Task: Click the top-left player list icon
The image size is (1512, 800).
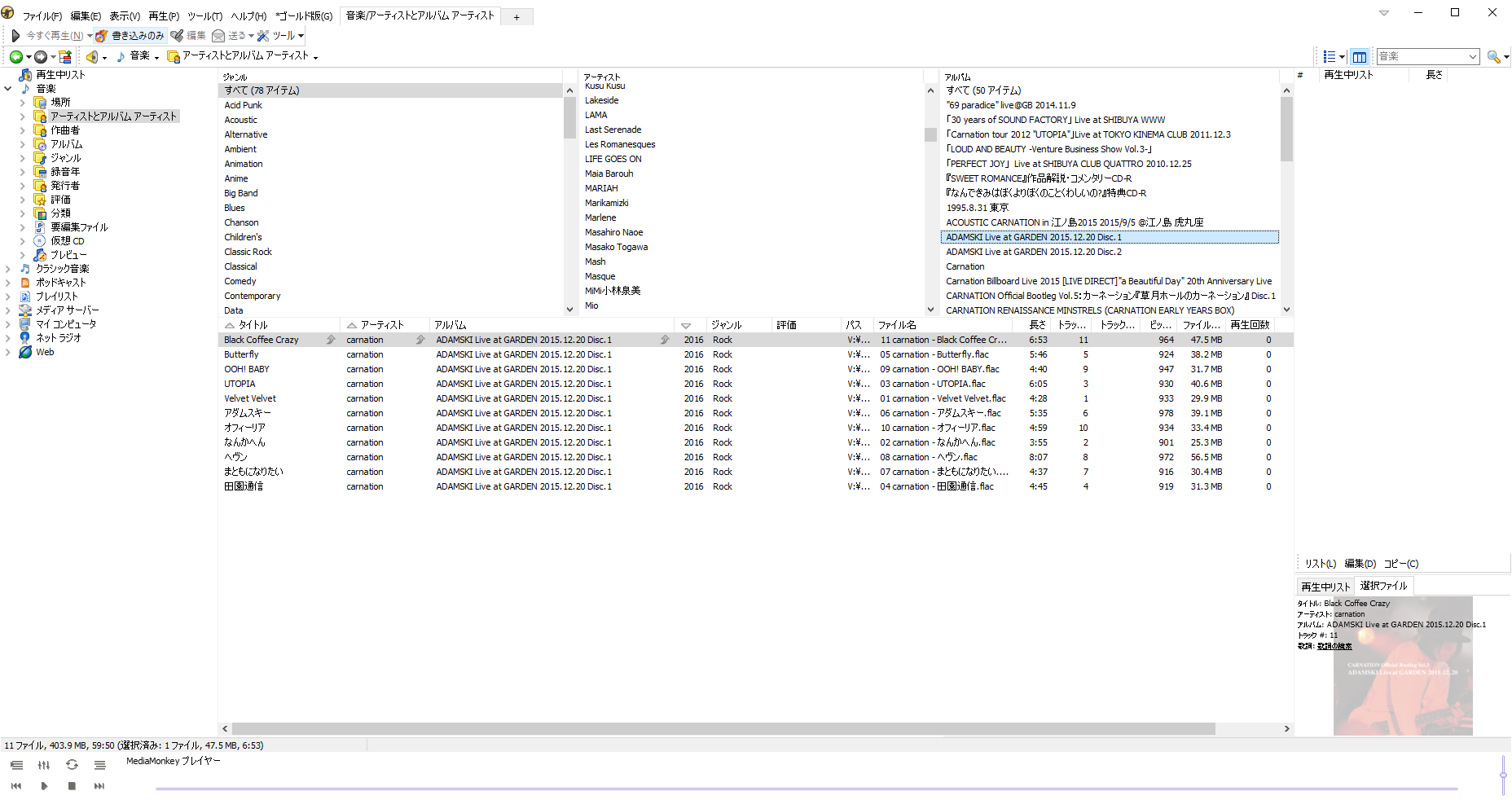Action: point(16,765)
